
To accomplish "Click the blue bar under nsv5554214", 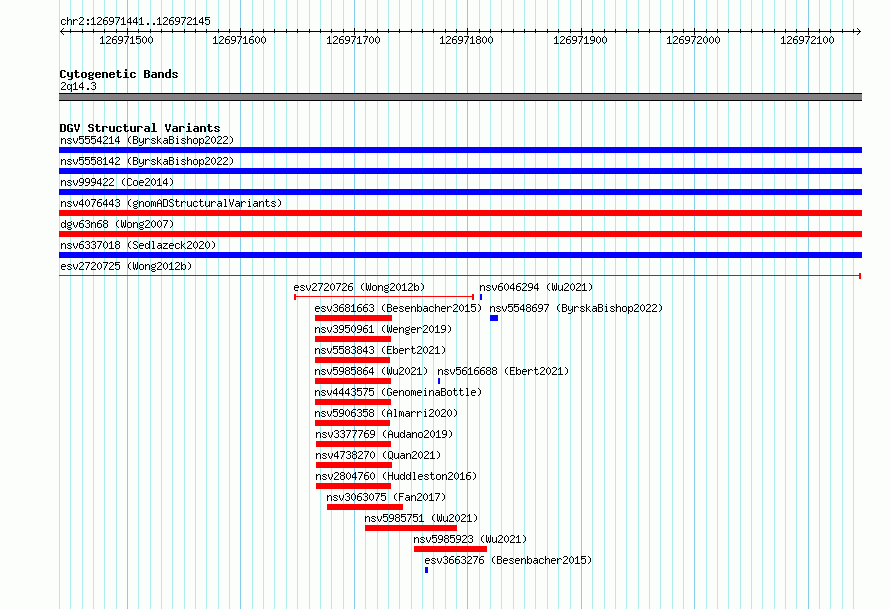I will click(460, 150).
